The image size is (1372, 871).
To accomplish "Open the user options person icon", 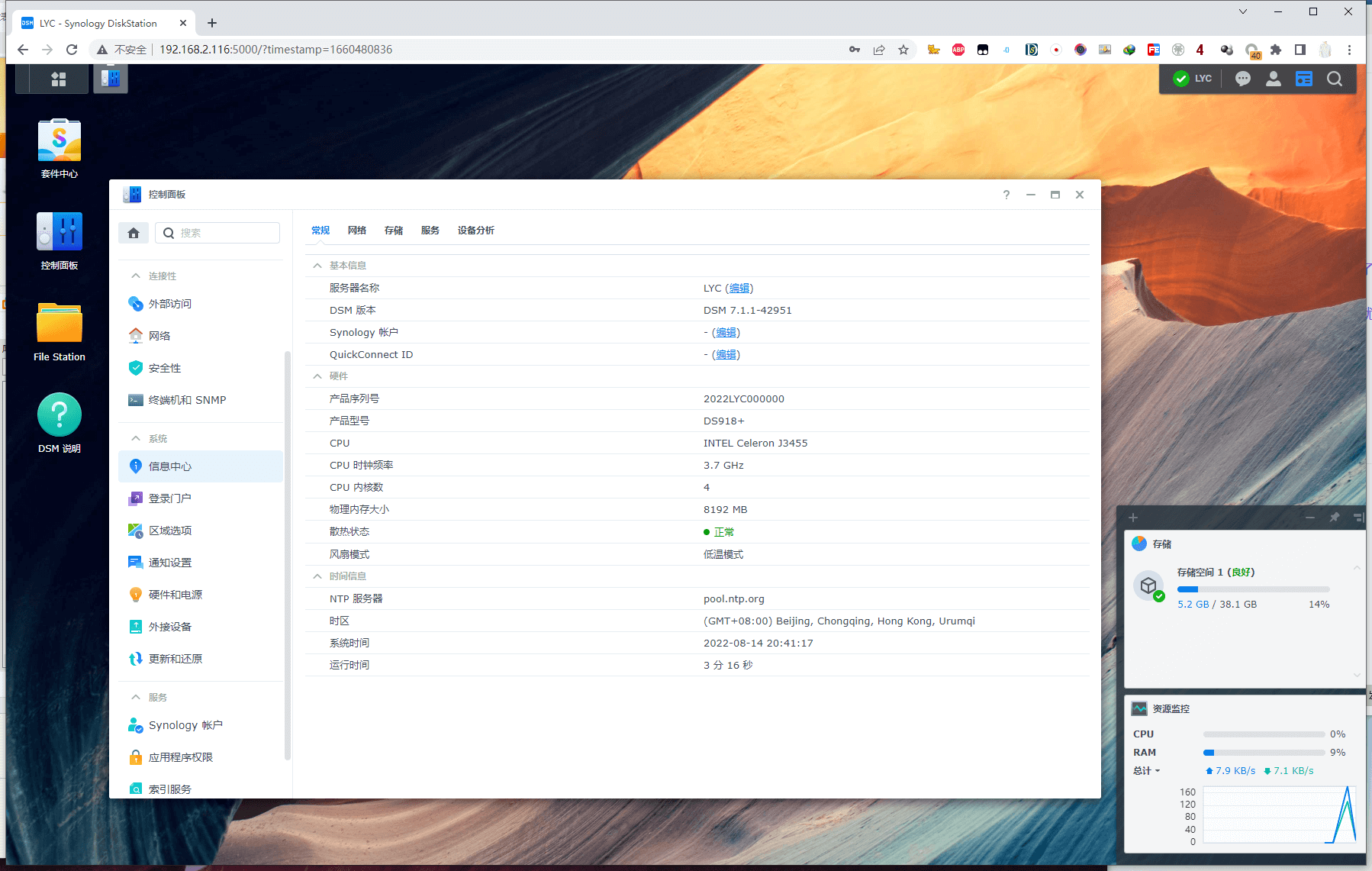I will pos(1274,79).
